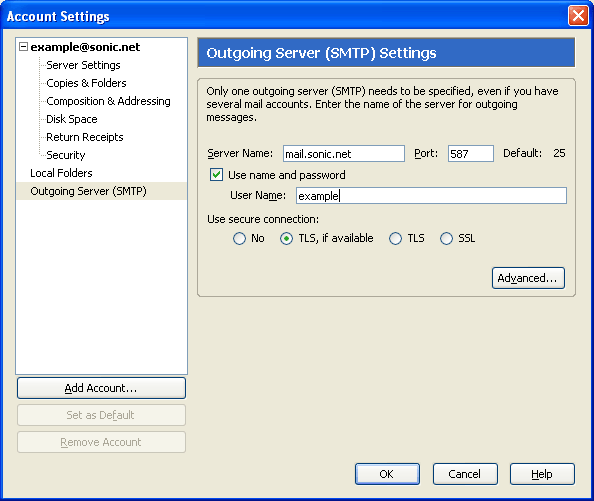Collapse the example@sonic.net account tree

tap(23, 47)
